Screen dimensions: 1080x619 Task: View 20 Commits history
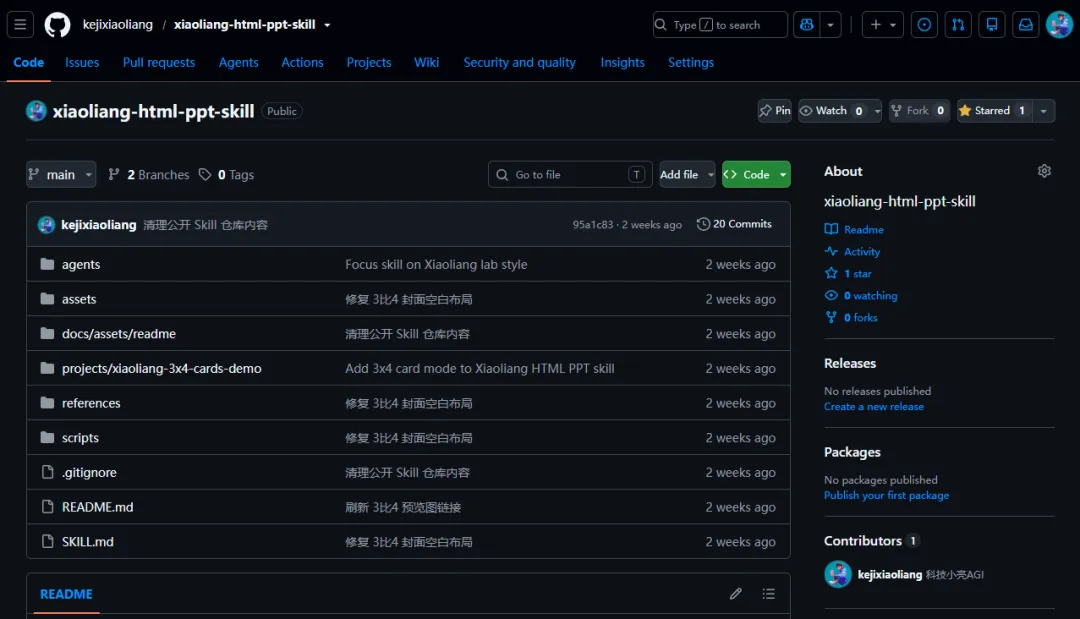click(734, 224)
